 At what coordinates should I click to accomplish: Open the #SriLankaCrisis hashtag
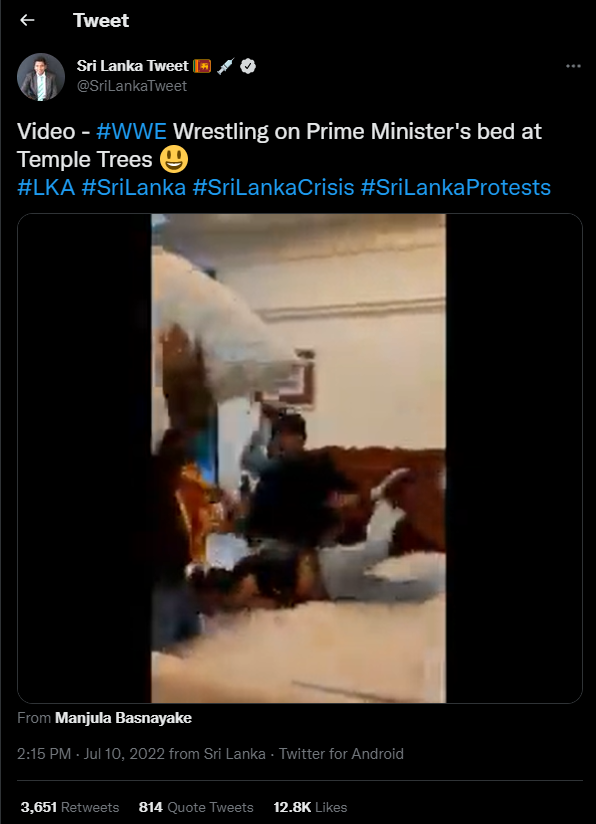pos(273,188)
